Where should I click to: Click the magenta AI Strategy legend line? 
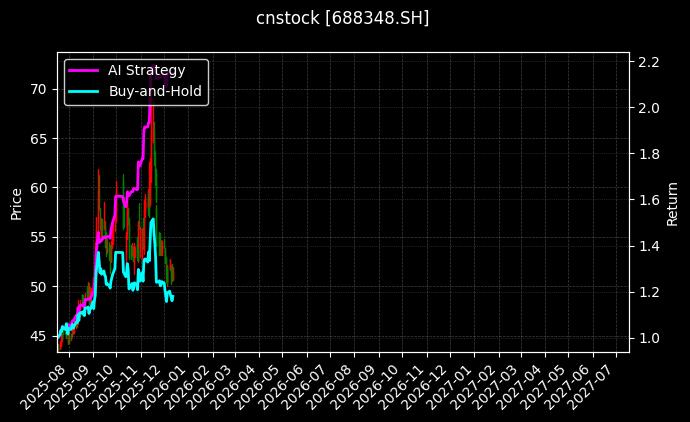[x=84, y=70]
